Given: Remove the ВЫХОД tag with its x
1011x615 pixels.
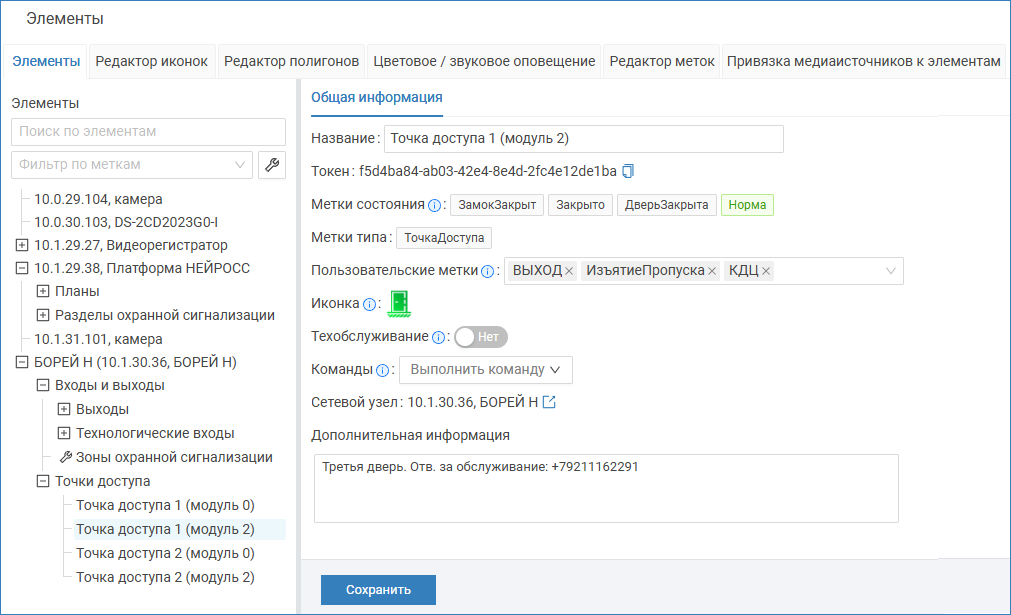Looking at the screenshot, I should pyautogui.click(x=569, y=271).
